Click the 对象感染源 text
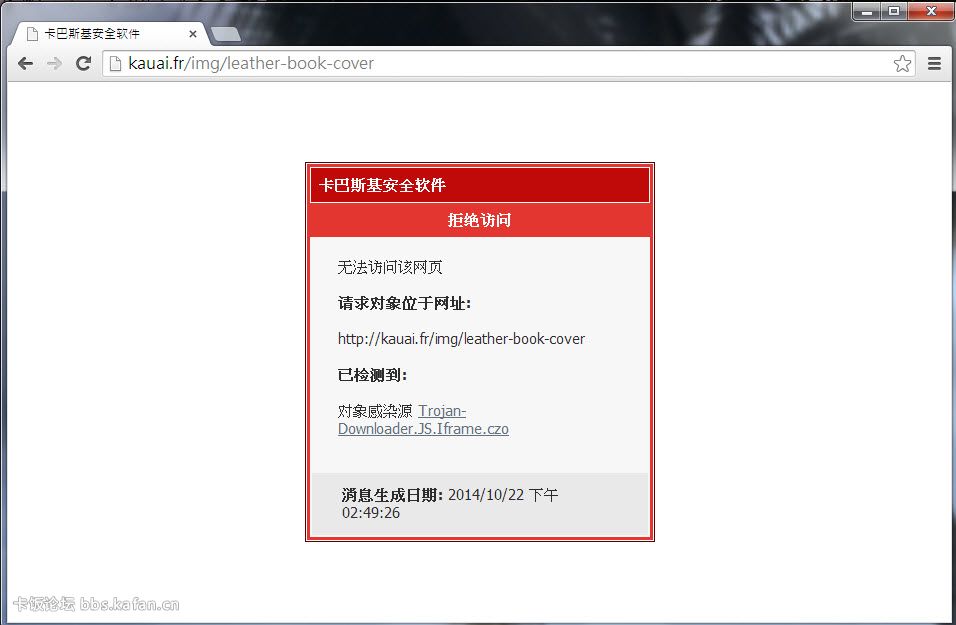Screen dimensions: 956x625 pyautogui.click(x=375, y=411)
